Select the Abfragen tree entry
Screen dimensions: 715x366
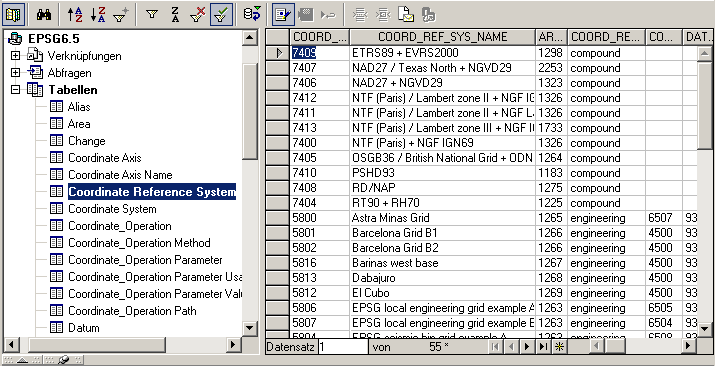click(69, 73)
